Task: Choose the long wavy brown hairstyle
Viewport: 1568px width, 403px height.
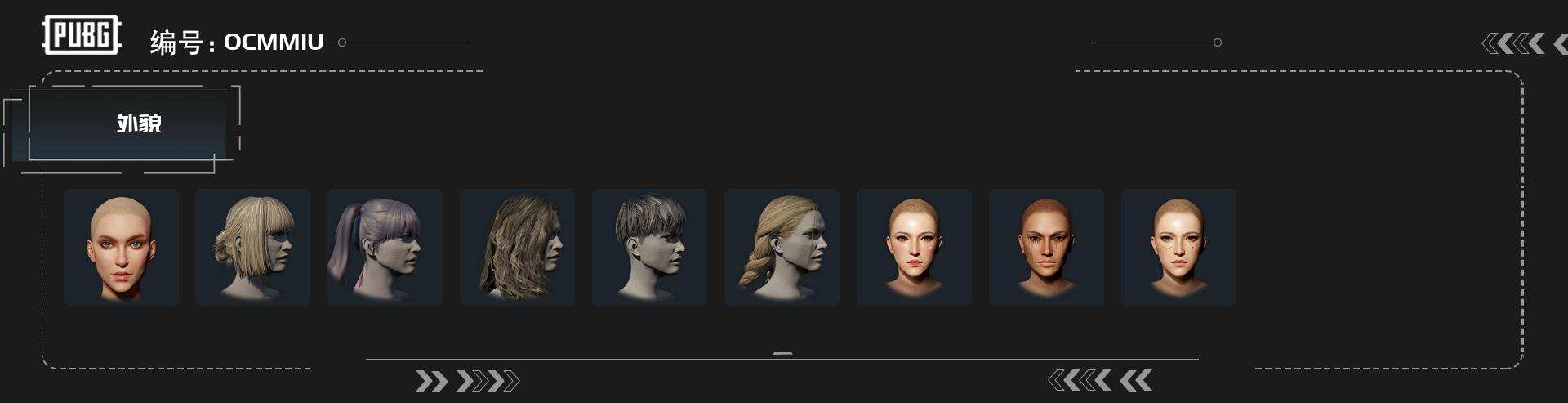Action: click(x=517, y=248)
